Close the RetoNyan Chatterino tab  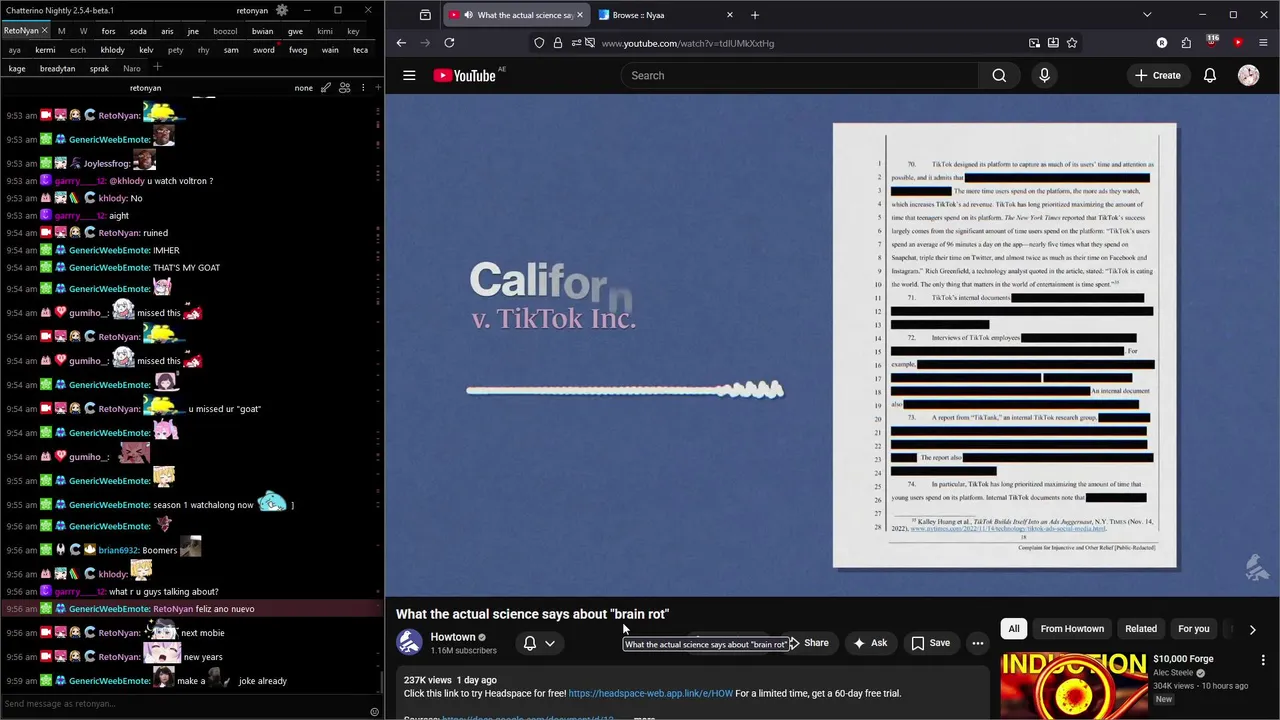[46, 31]
